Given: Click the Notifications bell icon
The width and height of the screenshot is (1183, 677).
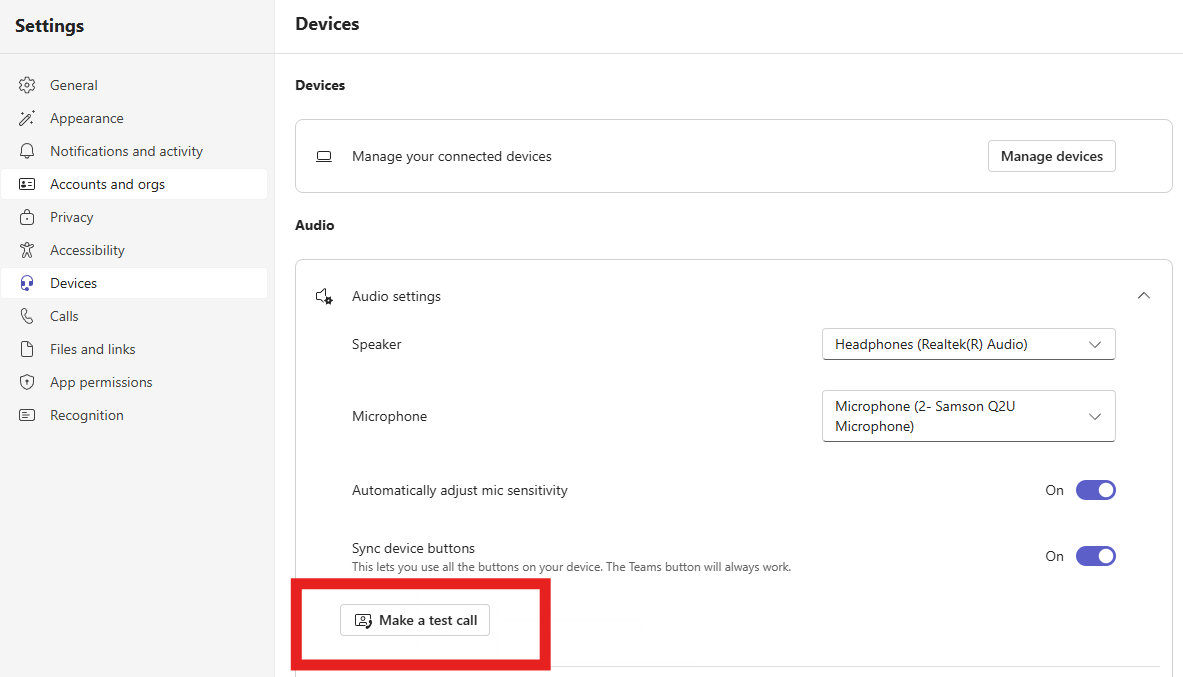Looking at the screenshot, I should (28, 151).
